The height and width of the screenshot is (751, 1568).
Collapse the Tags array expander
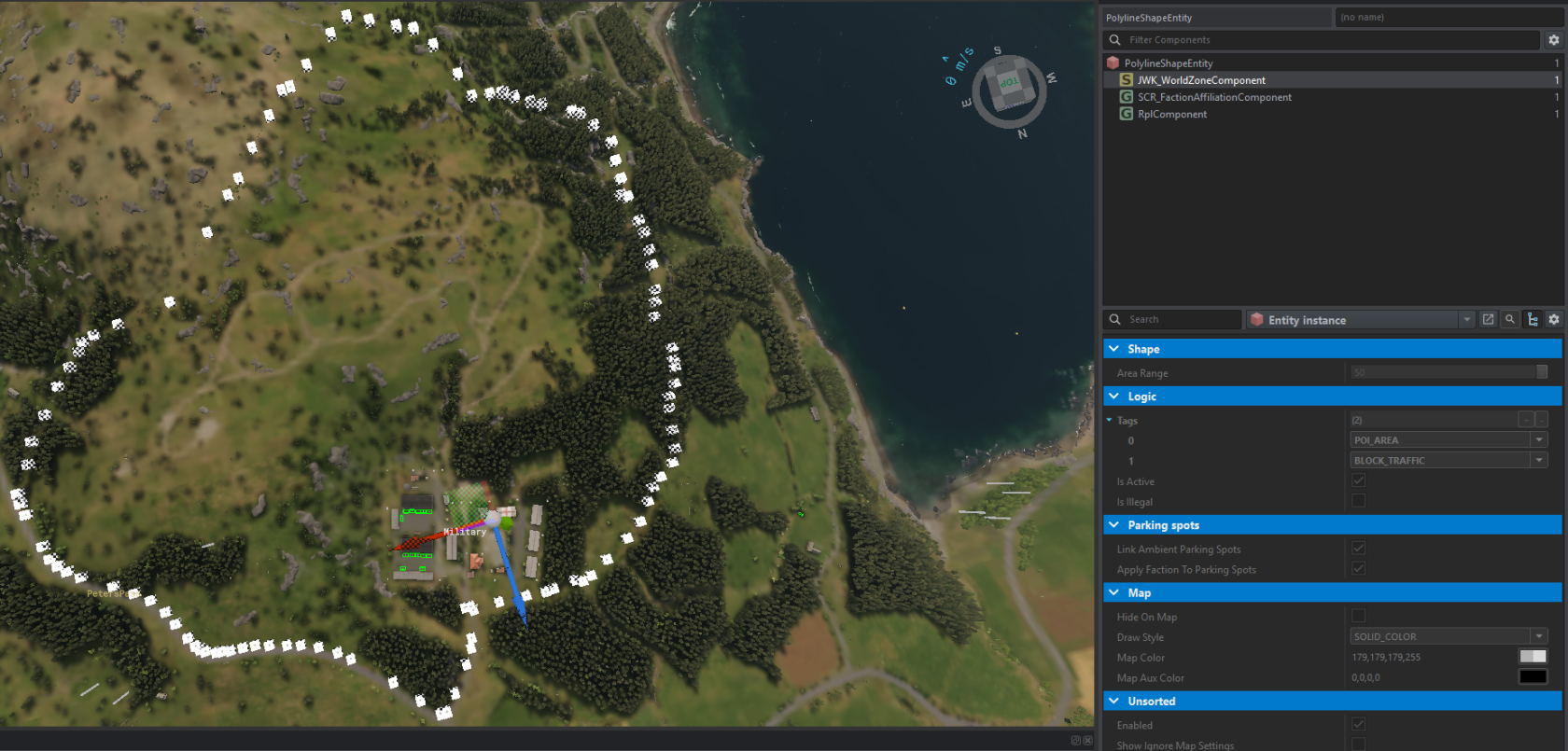pyautogui.click(x=1109, y=421)
